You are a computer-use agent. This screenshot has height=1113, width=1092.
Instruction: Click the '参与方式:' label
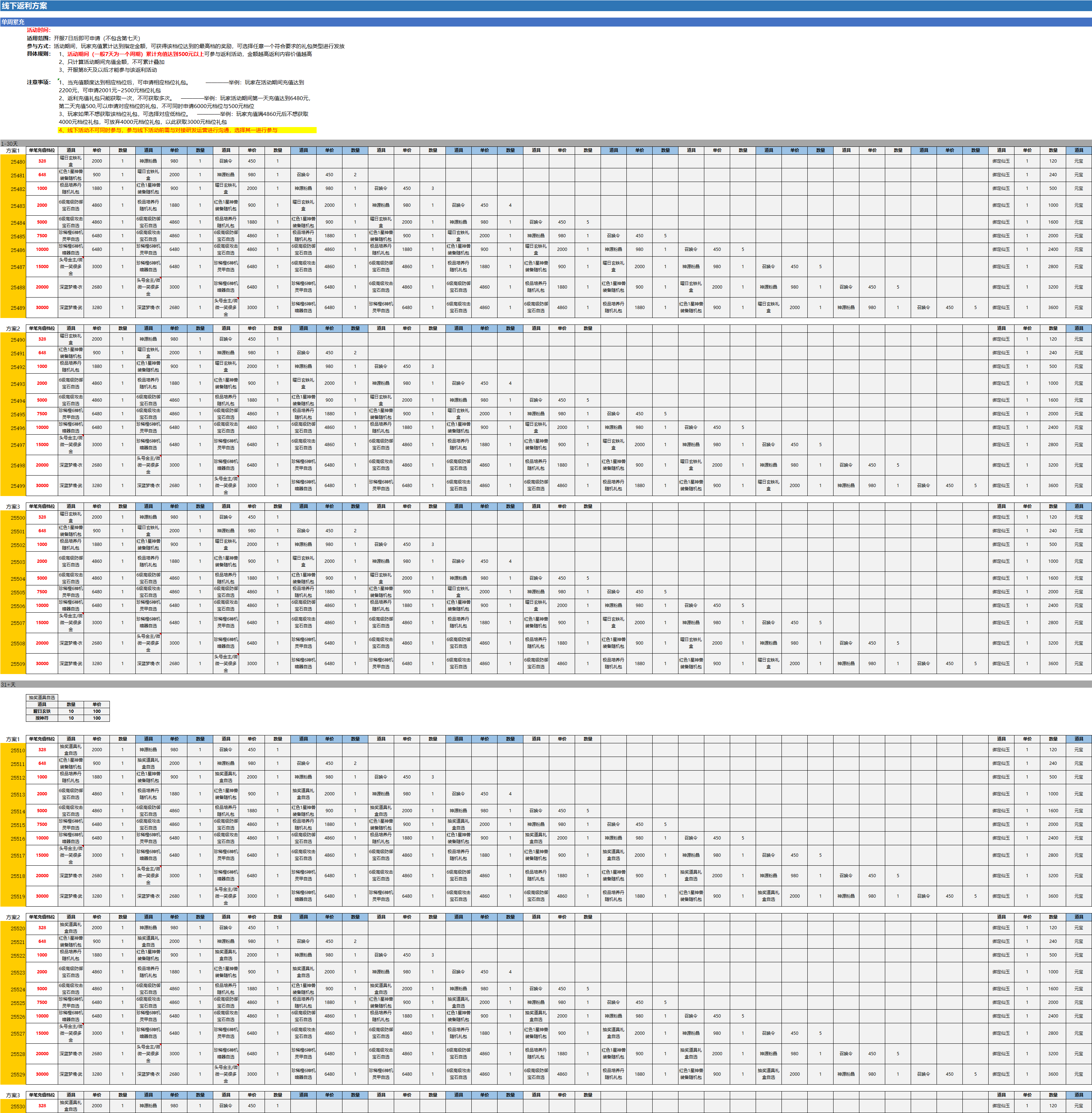click(x=38, y=46)
